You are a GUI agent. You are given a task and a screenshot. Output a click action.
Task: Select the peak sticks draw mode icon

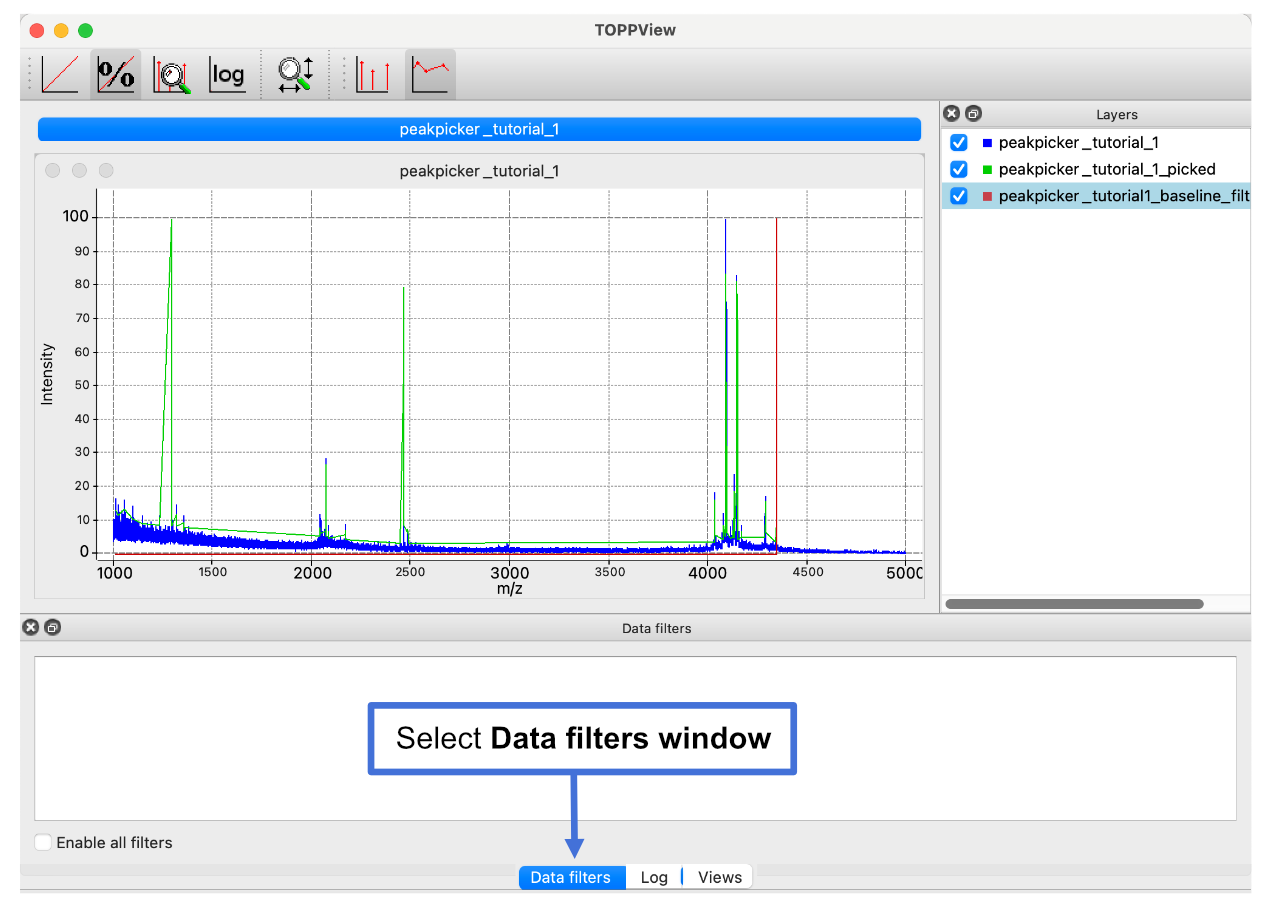tap(373, 75)
